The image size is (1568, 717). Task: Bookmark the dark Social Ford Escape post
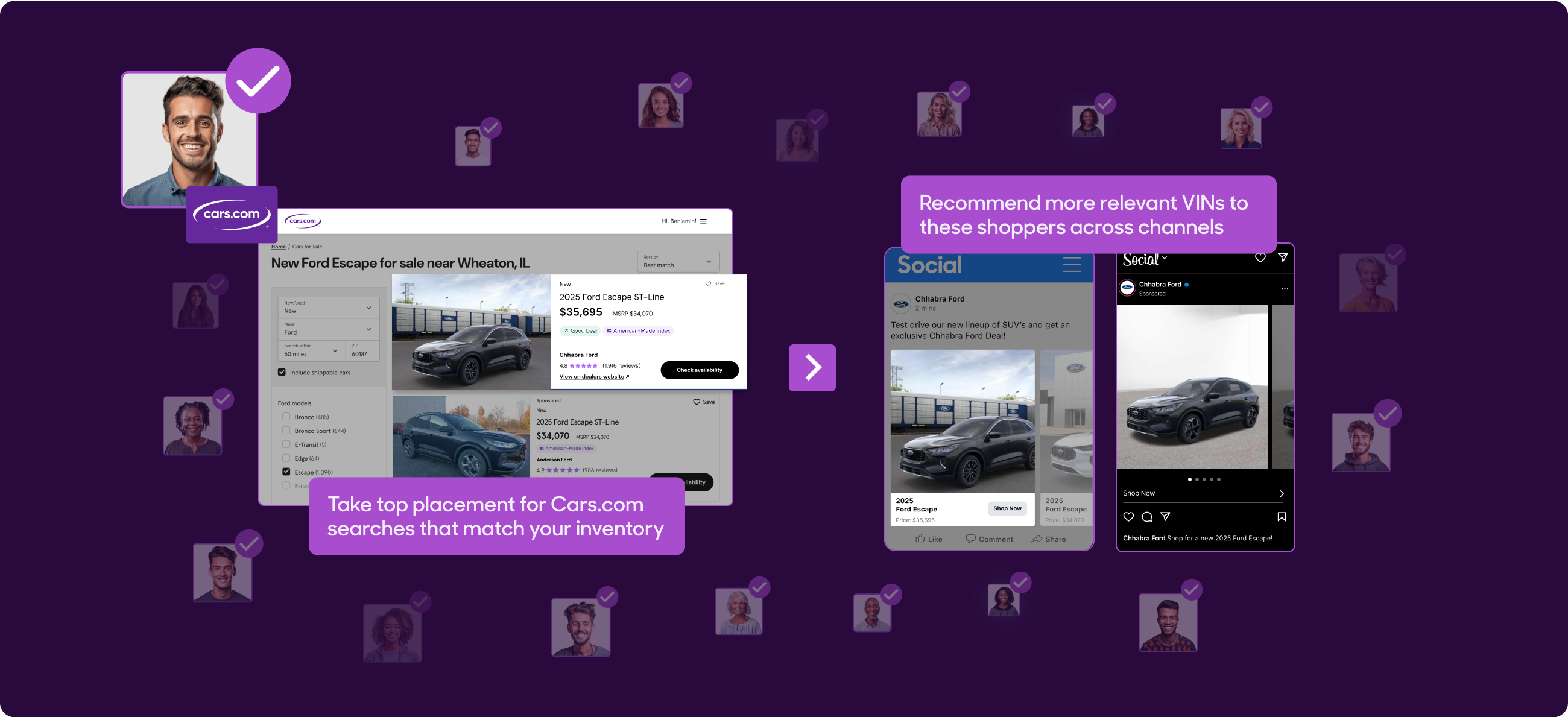[1282, 517]
